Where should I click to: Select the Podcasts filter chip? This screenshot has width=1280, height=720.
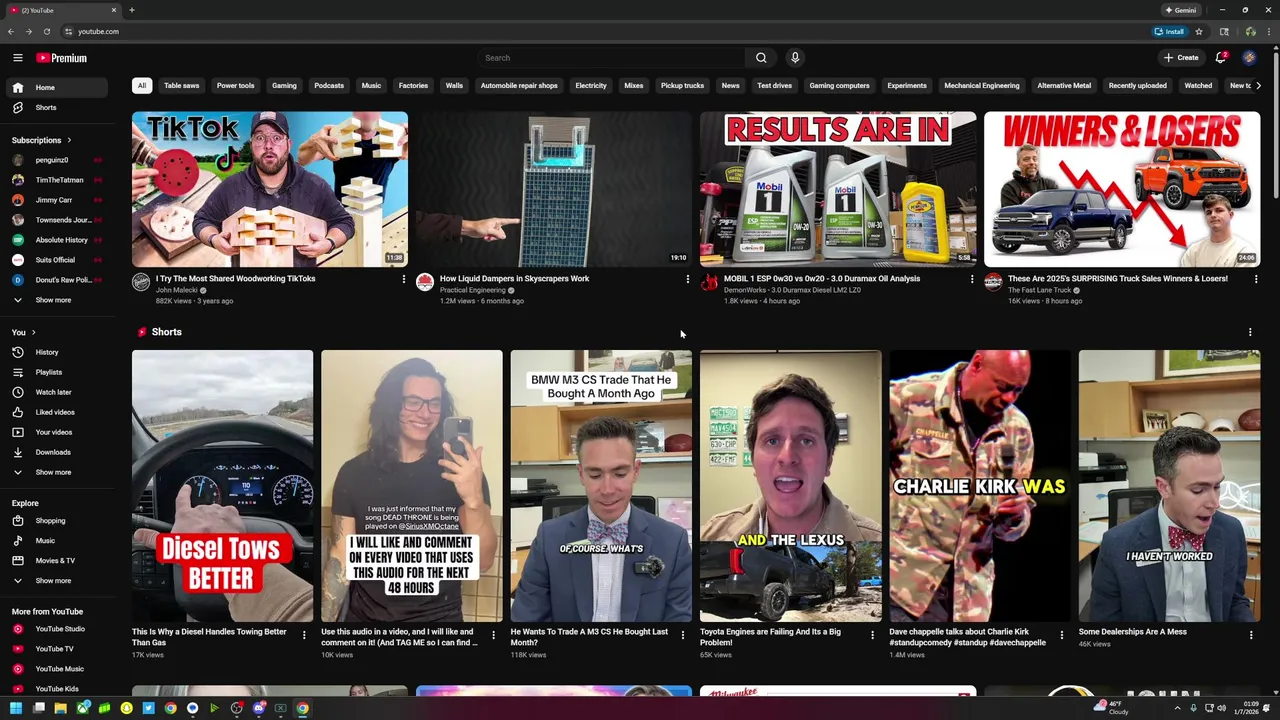329,86
